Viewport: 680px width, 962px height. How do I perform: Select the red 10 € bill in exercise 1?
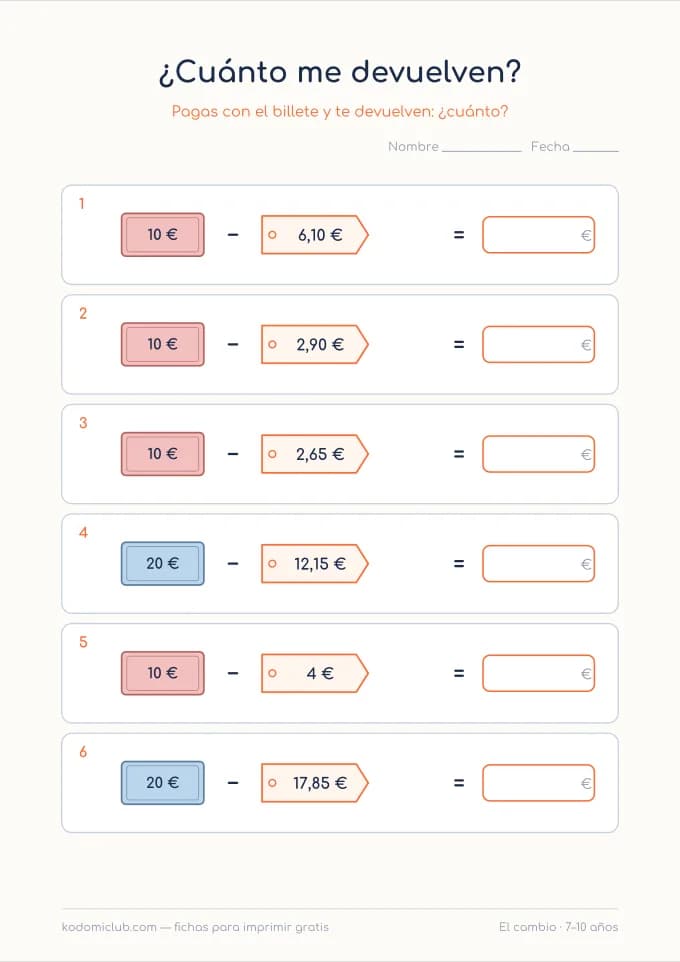coord(163,234)
